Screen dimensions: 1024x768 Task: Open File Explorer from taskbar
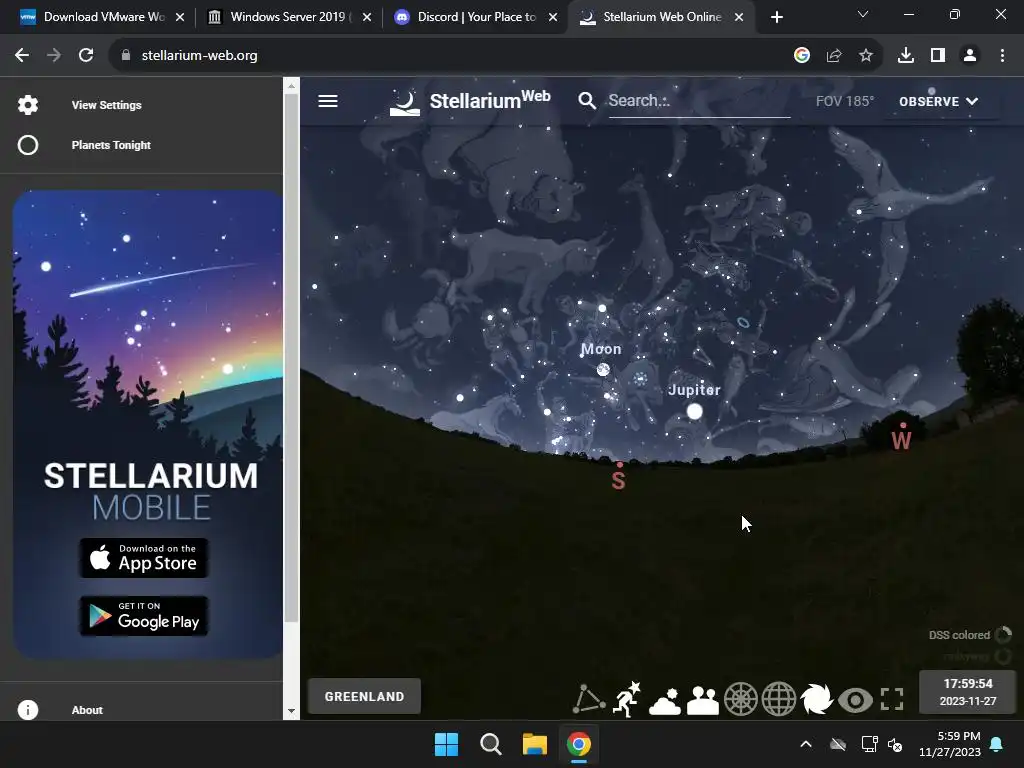[x=534, y=744]
